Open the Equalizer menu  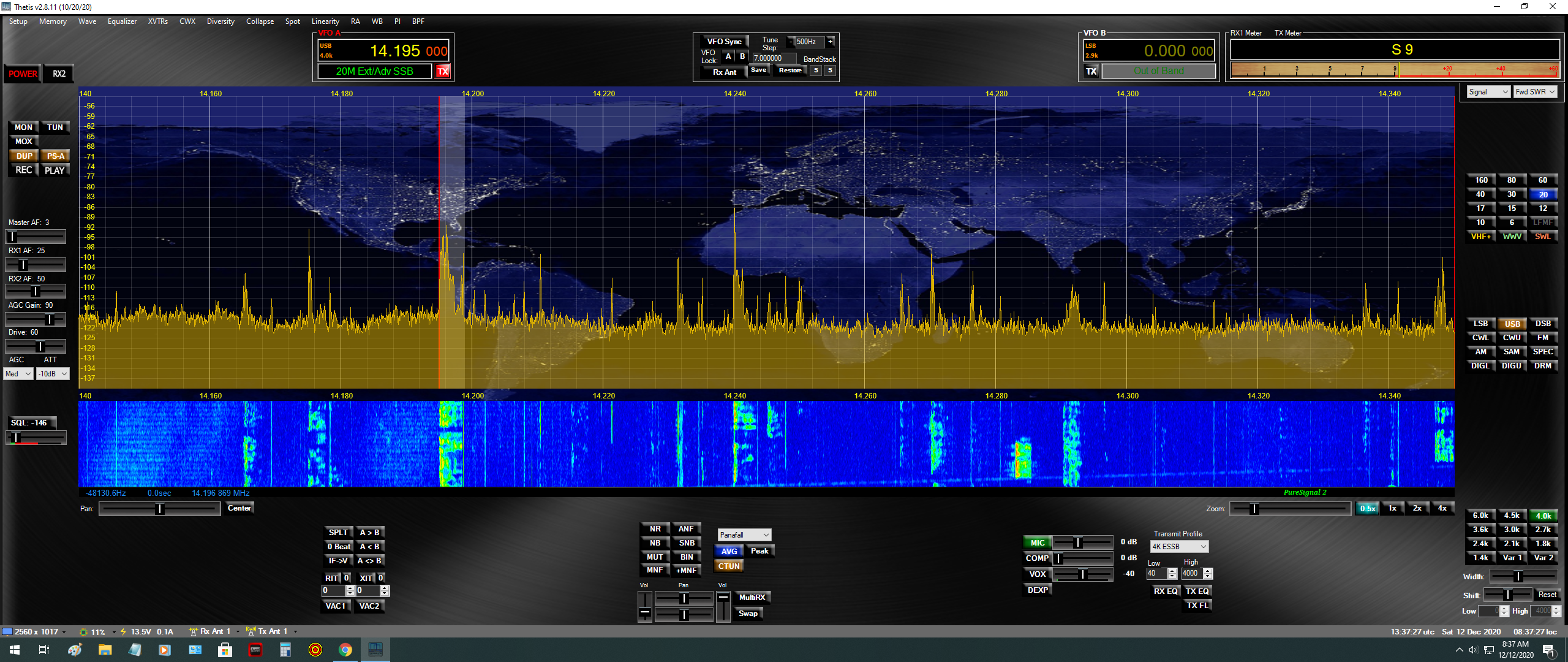click(122, 21)
